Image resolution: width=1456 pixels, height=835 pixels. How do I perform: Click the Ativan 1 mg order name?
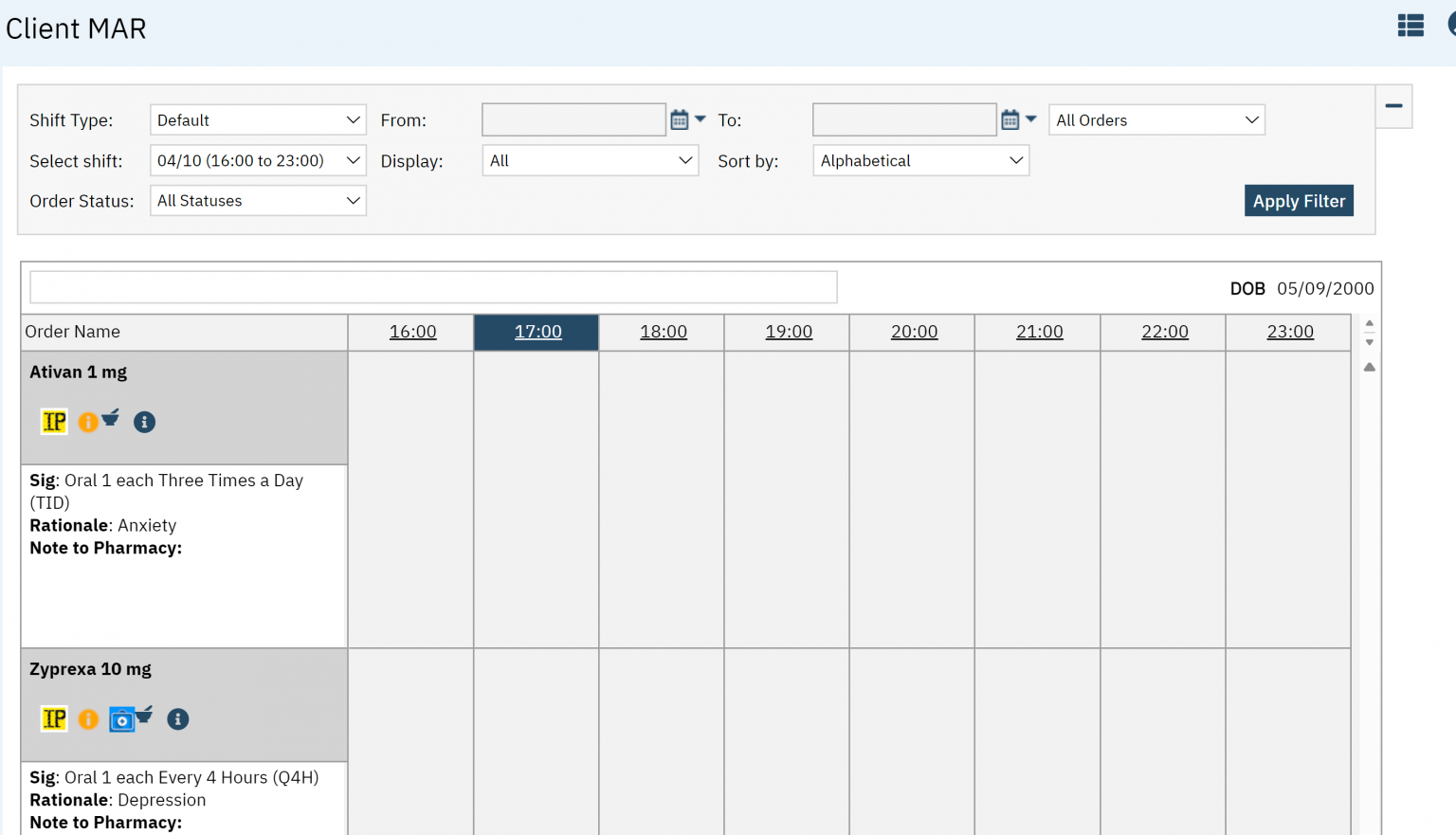click(x=78, y=372)
